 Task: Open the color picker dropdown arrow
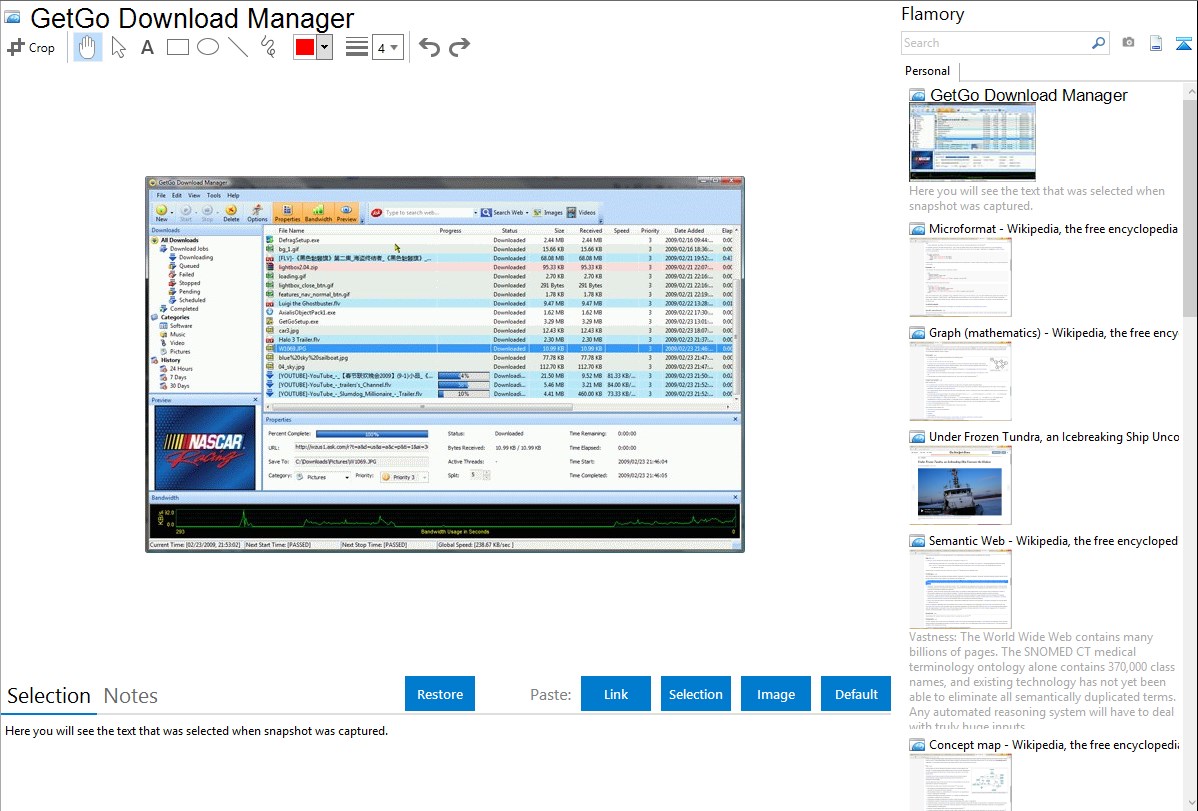(325, 47)
